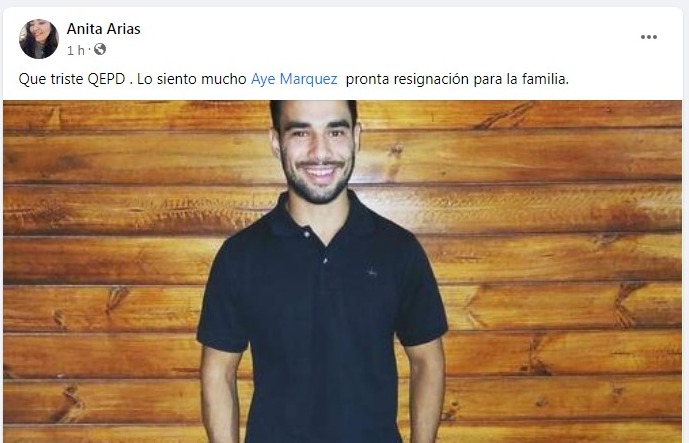The width and height of the screenshot is (689, 443).
Task: Open the three-dot post options menu
Action: click(649, 37)
